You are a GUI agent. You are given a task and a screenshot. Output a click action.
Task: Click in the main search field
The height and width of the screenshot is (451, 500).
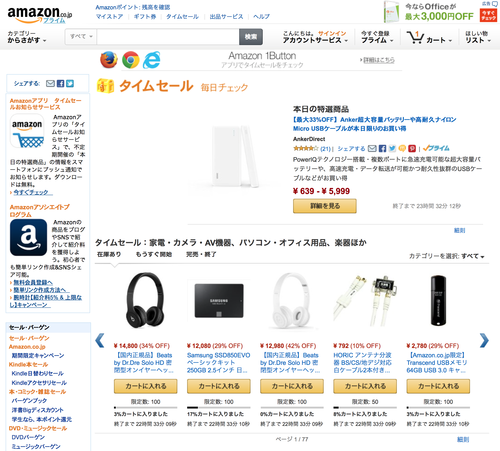(x=168, y=37)
